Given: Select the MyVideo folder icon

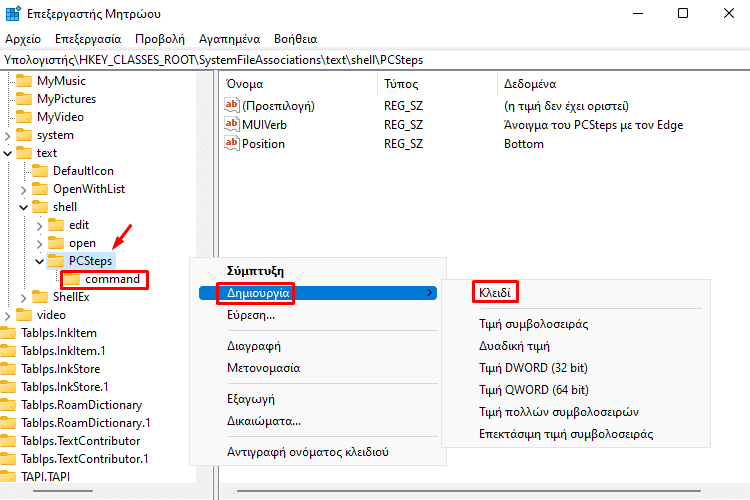Looking at the screenshot, I should coord(24,117).
